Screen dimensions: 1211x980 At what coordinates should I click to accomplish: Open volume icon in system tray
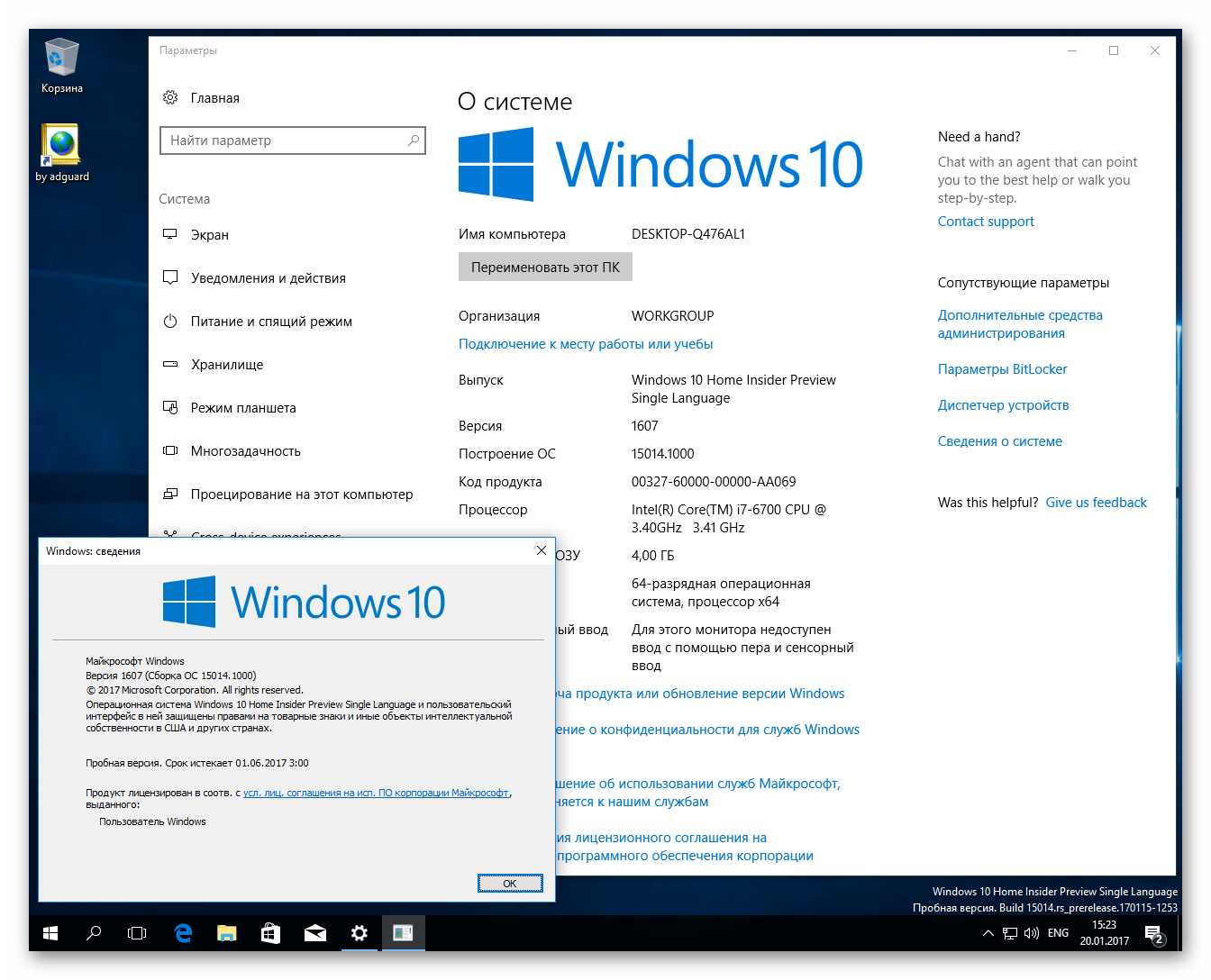(x=1032, y=933)
